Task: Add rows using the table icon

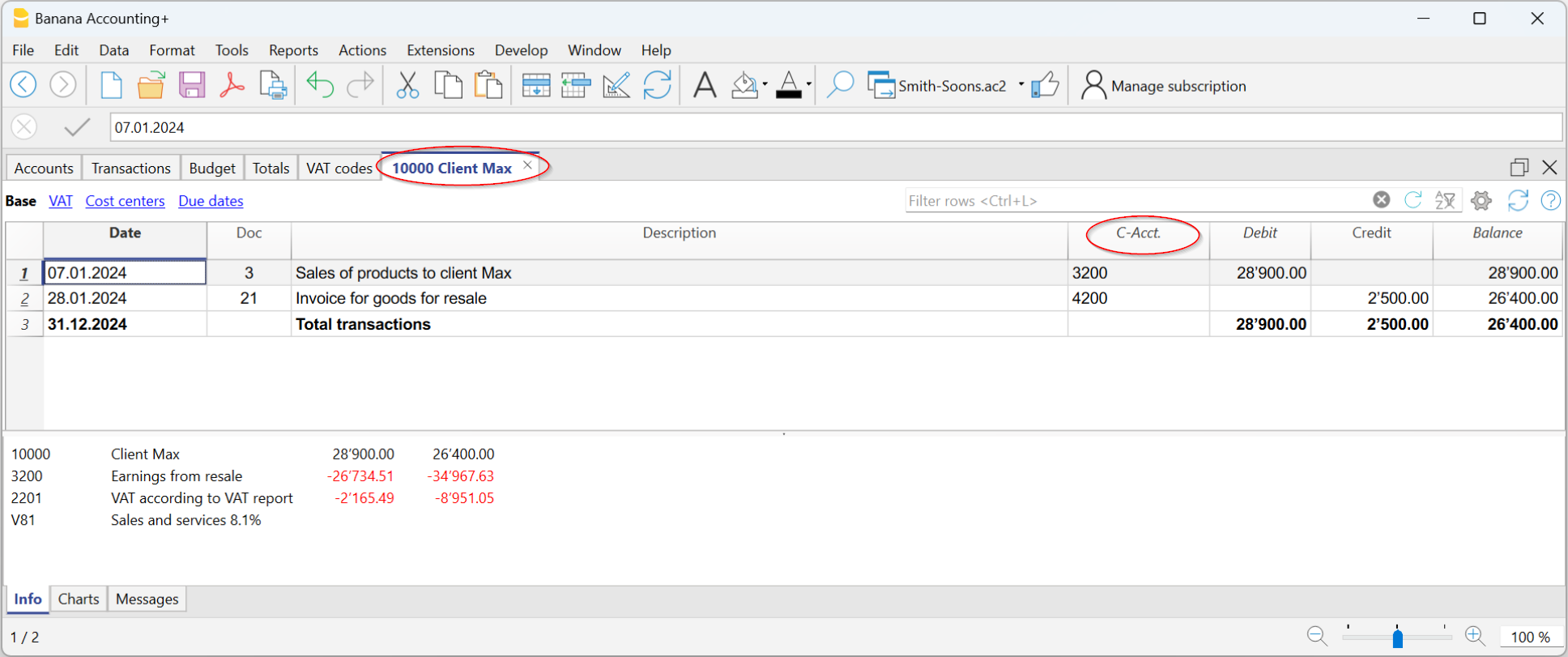Action: (535, 85)
